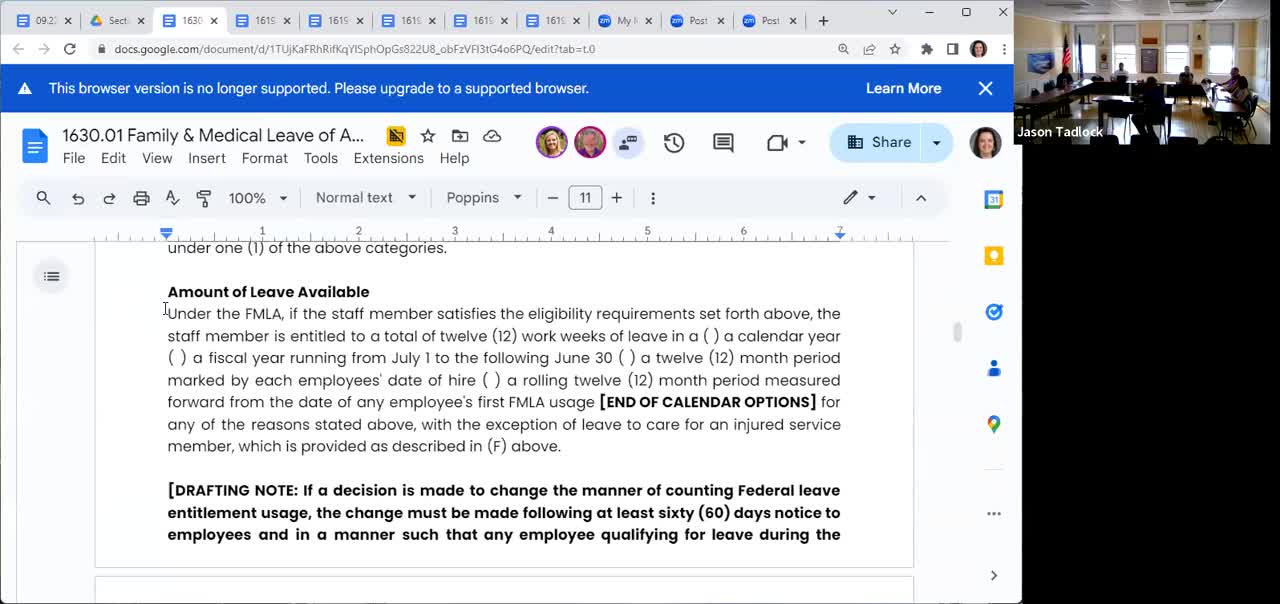Open the Extensions menu
The width and height of the screenshot is (1280, 604).
pos(388,158)
